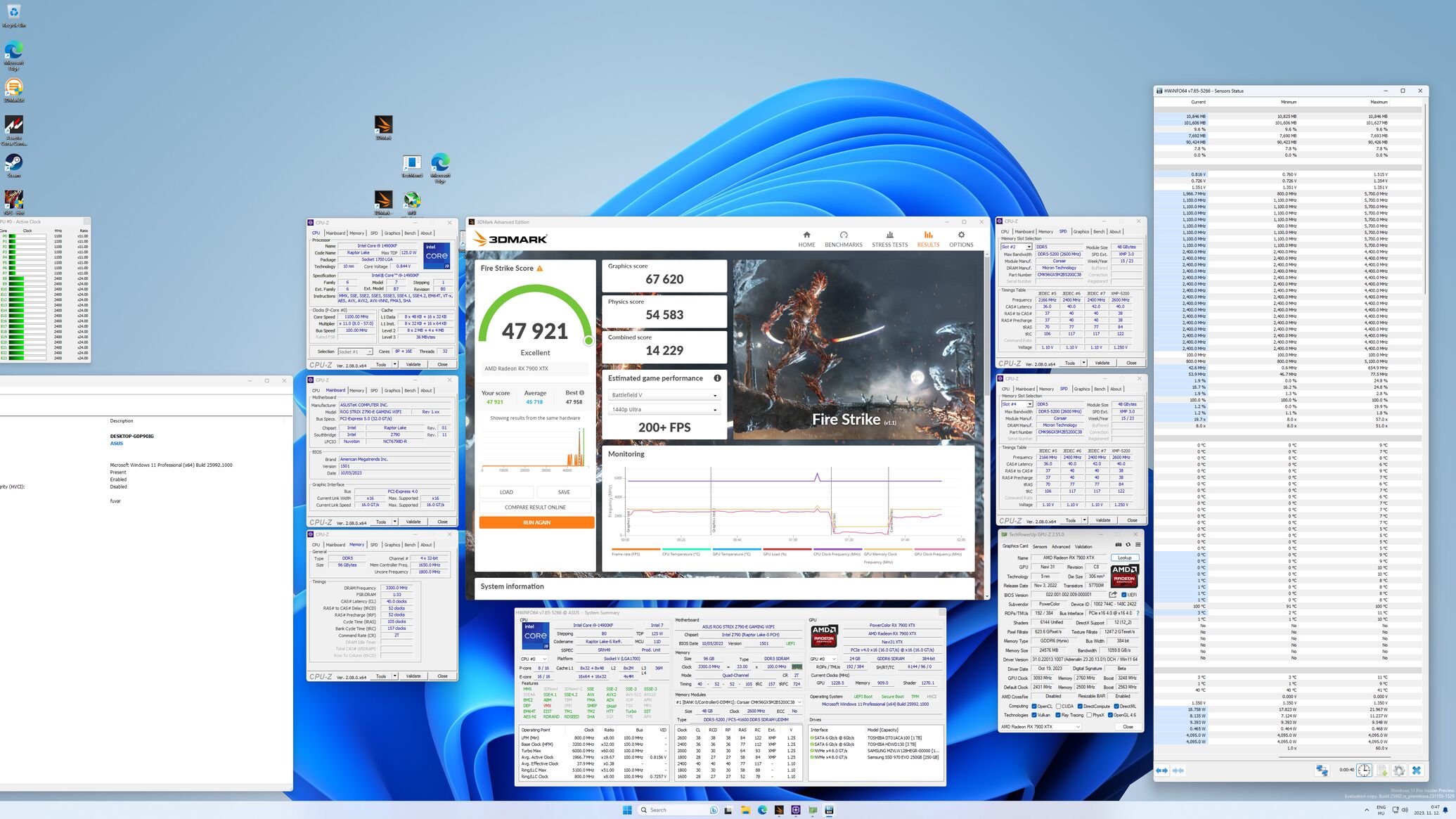
Task: Open the Bench tab in the CPU-Z CPU window
Action: pos(410,233)
